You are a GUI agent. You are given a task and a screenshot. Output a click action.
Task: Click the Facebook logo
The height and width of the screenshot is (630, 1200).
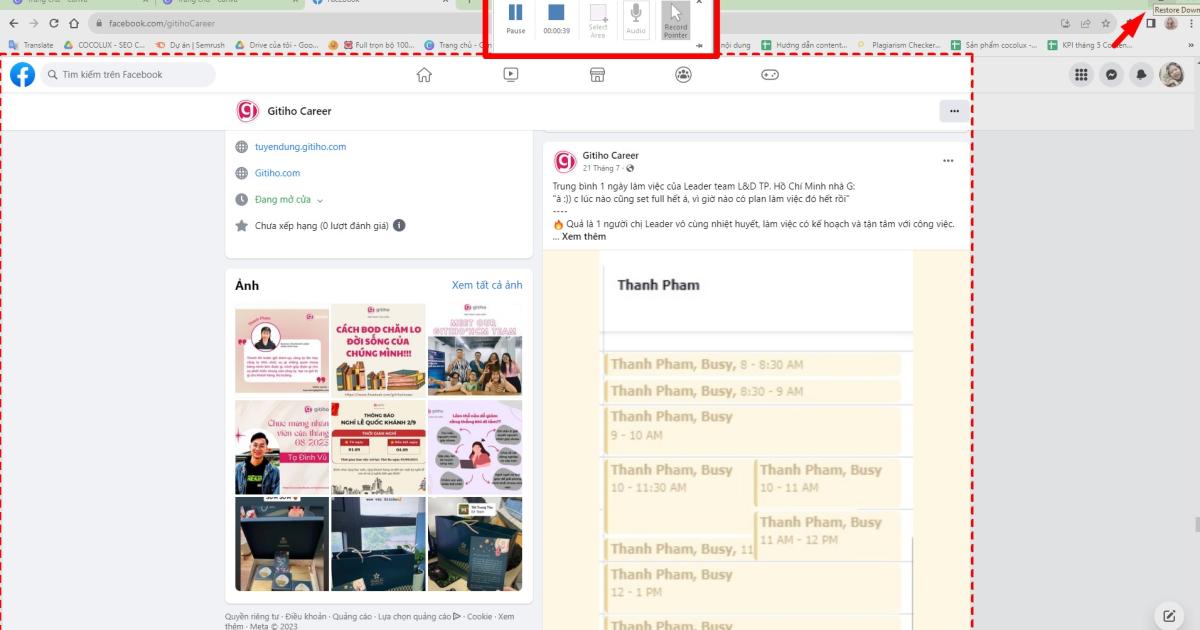(22, 74)
